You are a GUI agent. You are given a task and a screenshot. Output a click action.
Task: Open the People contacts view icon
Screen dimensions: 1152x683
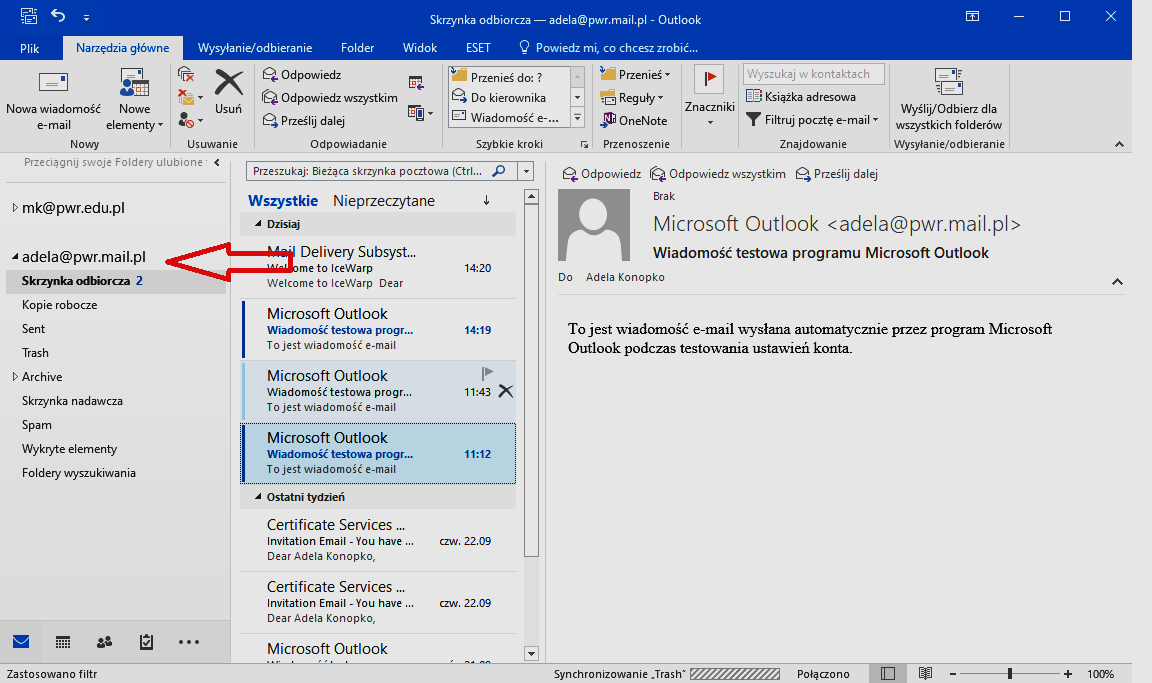click(x=104, y=642)
